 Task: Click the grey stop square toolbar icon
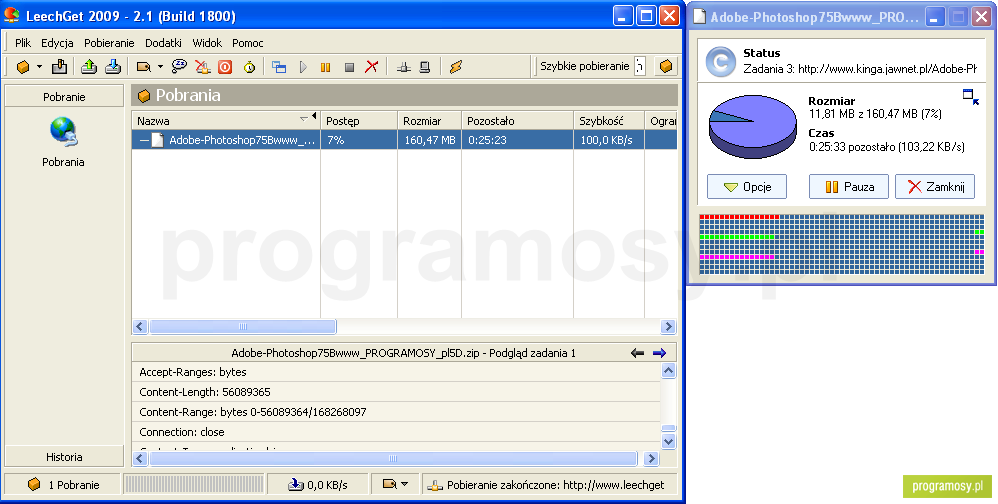pos(349,67)
